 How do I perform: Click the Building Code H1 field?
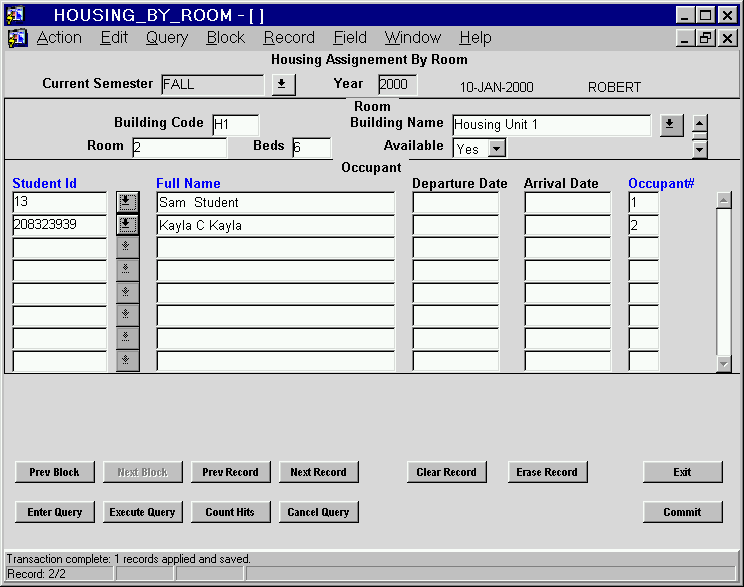[x=236, y=125]
